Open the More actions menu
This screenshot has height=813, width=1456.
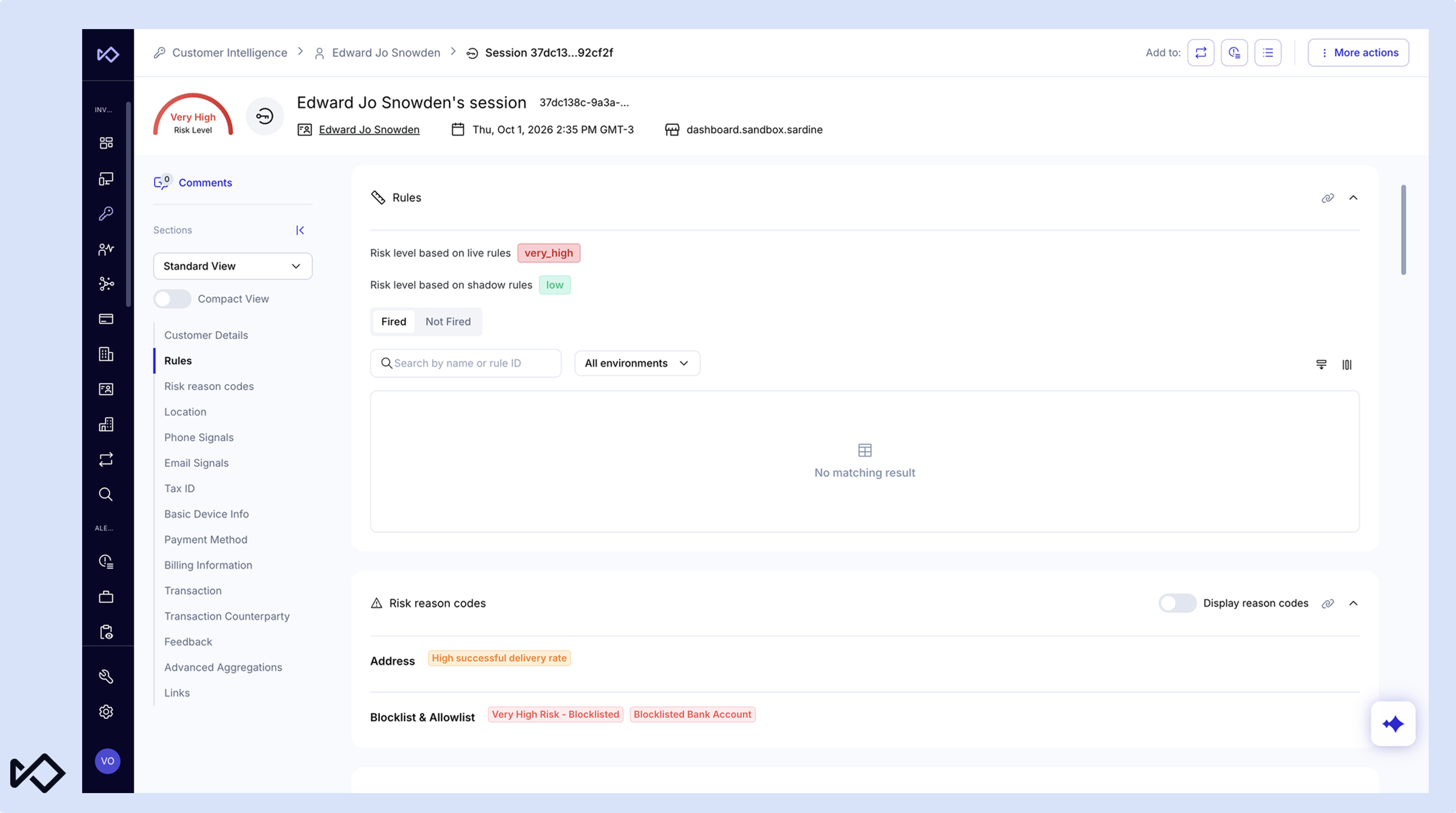pyautogui.click(x=1358, y=53)
